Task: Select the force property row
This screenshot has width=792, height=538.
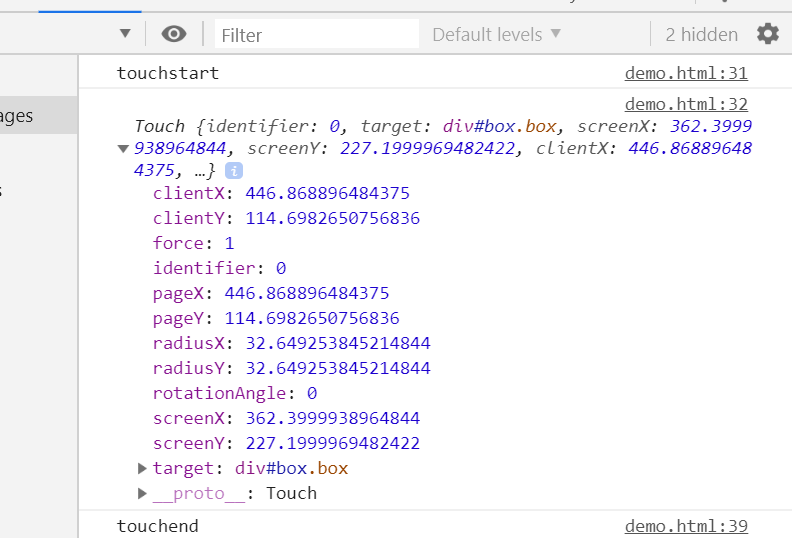Action: pos(193,243)
